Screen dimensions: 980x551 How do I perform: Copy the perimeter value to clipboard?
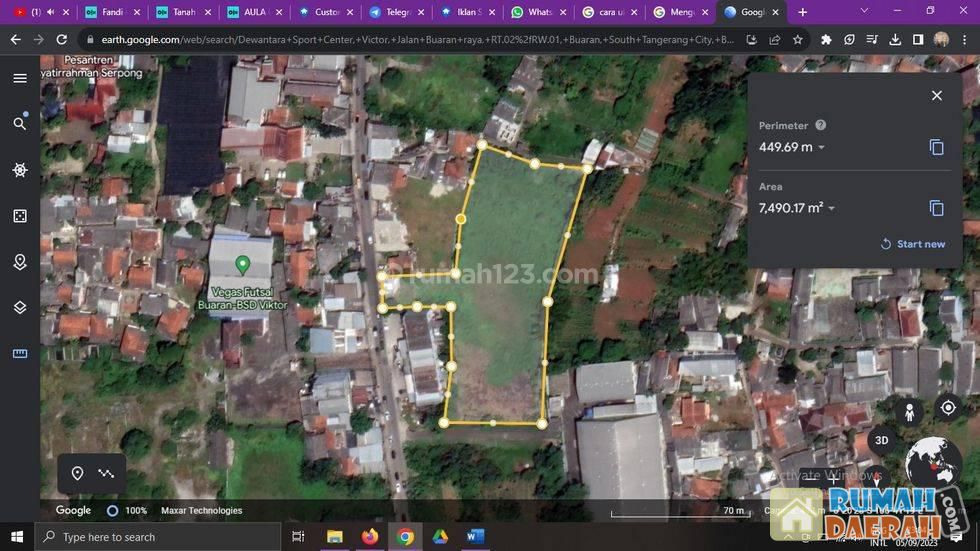click(x=936, y=147)
